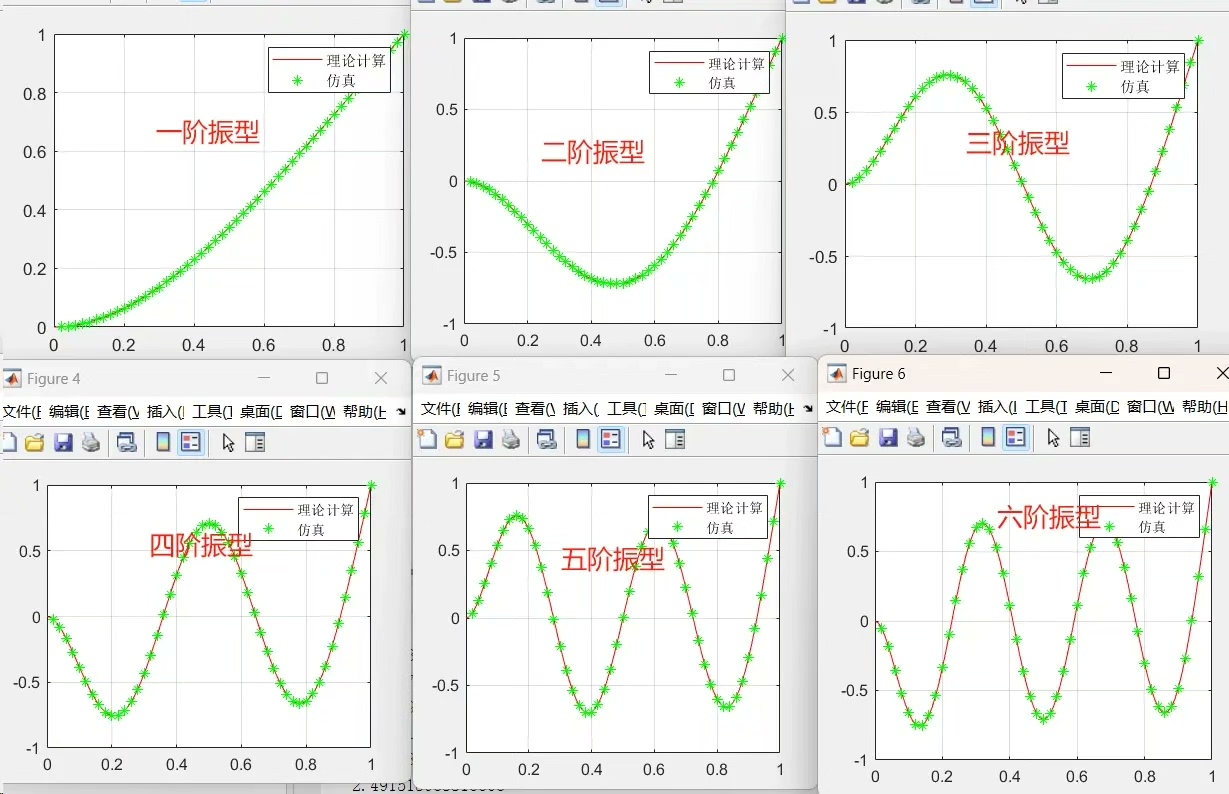Minimize the Figure 6 window

[x=1106, y=373]
